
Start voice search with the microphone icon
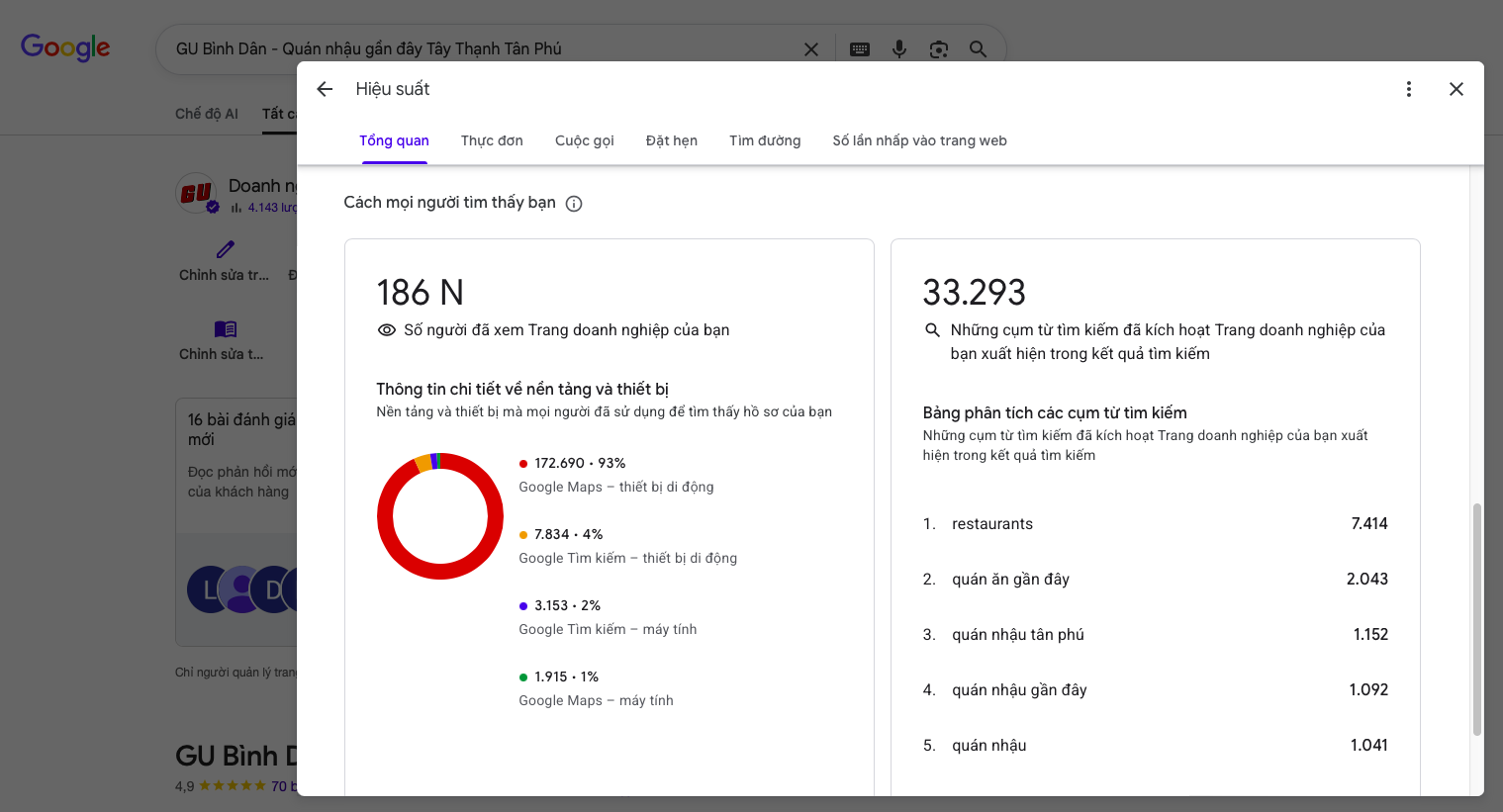click(x=899, y=48)
